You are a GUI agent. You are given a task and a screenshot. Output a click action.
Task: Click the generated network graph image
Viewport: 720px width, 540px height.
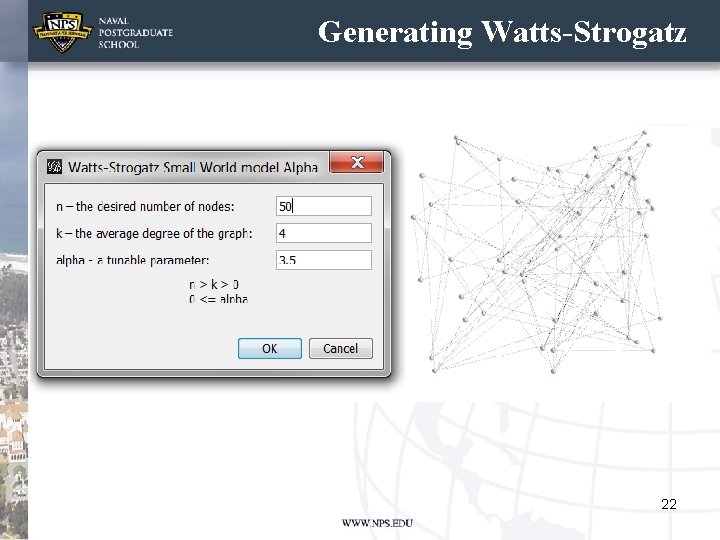tap(536, 252)
